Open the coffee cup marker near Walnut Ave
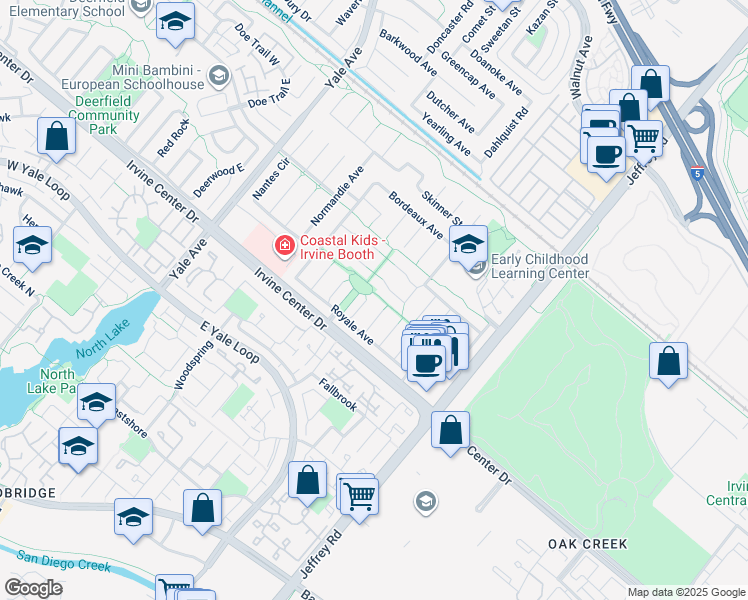 [606, 156]
